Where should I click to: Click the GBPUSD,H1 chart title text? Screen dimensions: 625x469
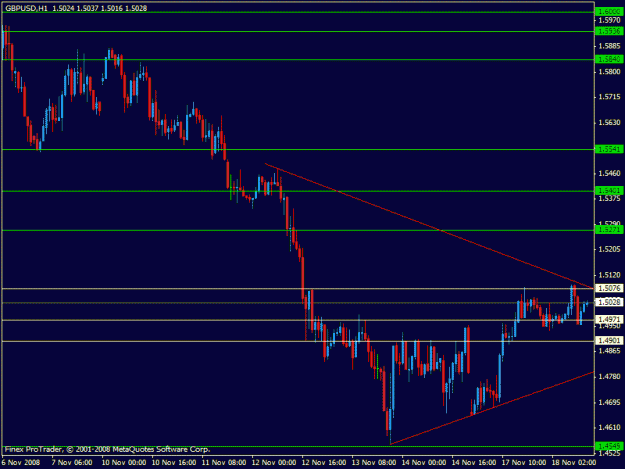(26, 8)
